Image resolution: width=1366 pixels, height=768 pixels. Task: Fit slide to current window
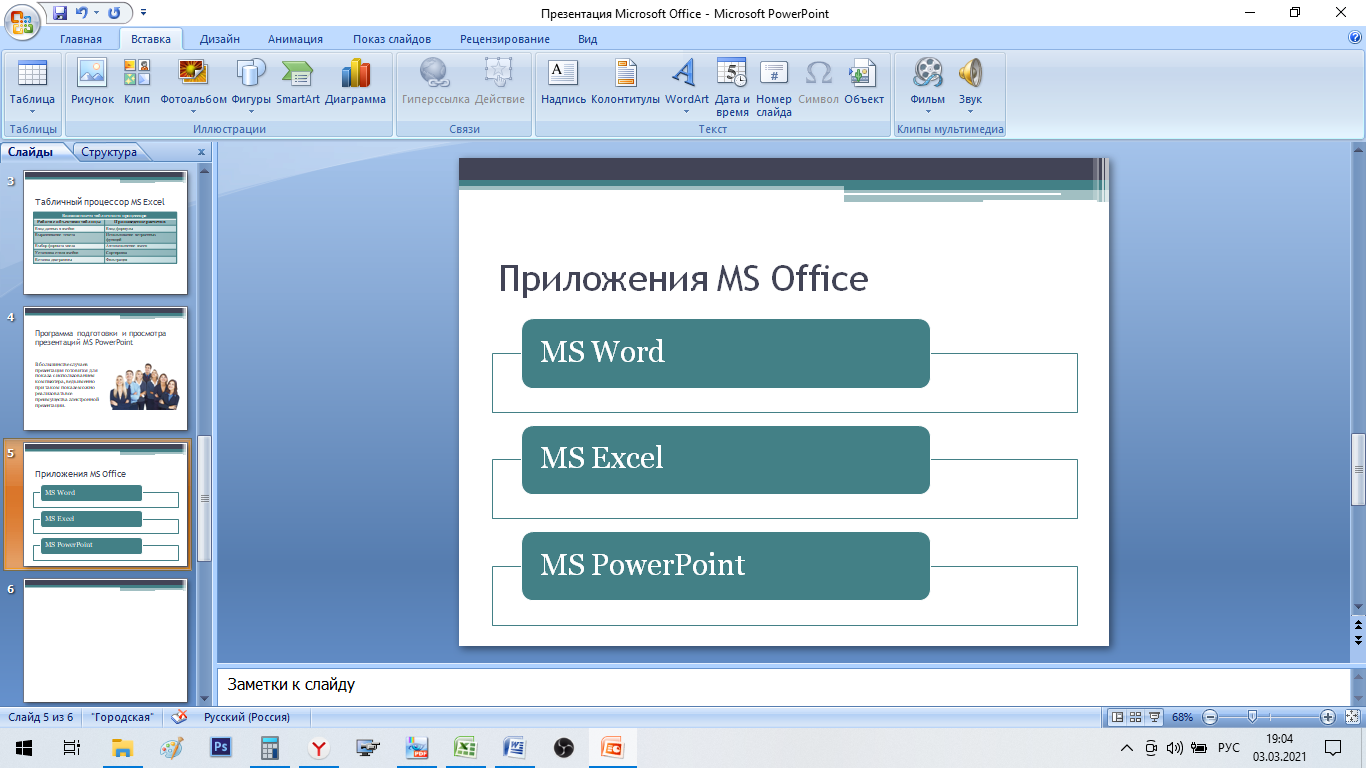1351,717
